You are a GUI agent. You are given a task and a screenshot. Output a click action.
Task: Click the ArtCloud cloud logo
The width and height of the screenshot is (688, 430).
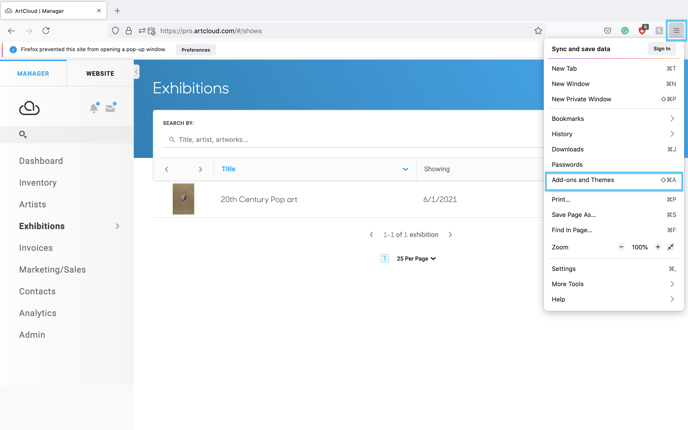tap(29, 108)
